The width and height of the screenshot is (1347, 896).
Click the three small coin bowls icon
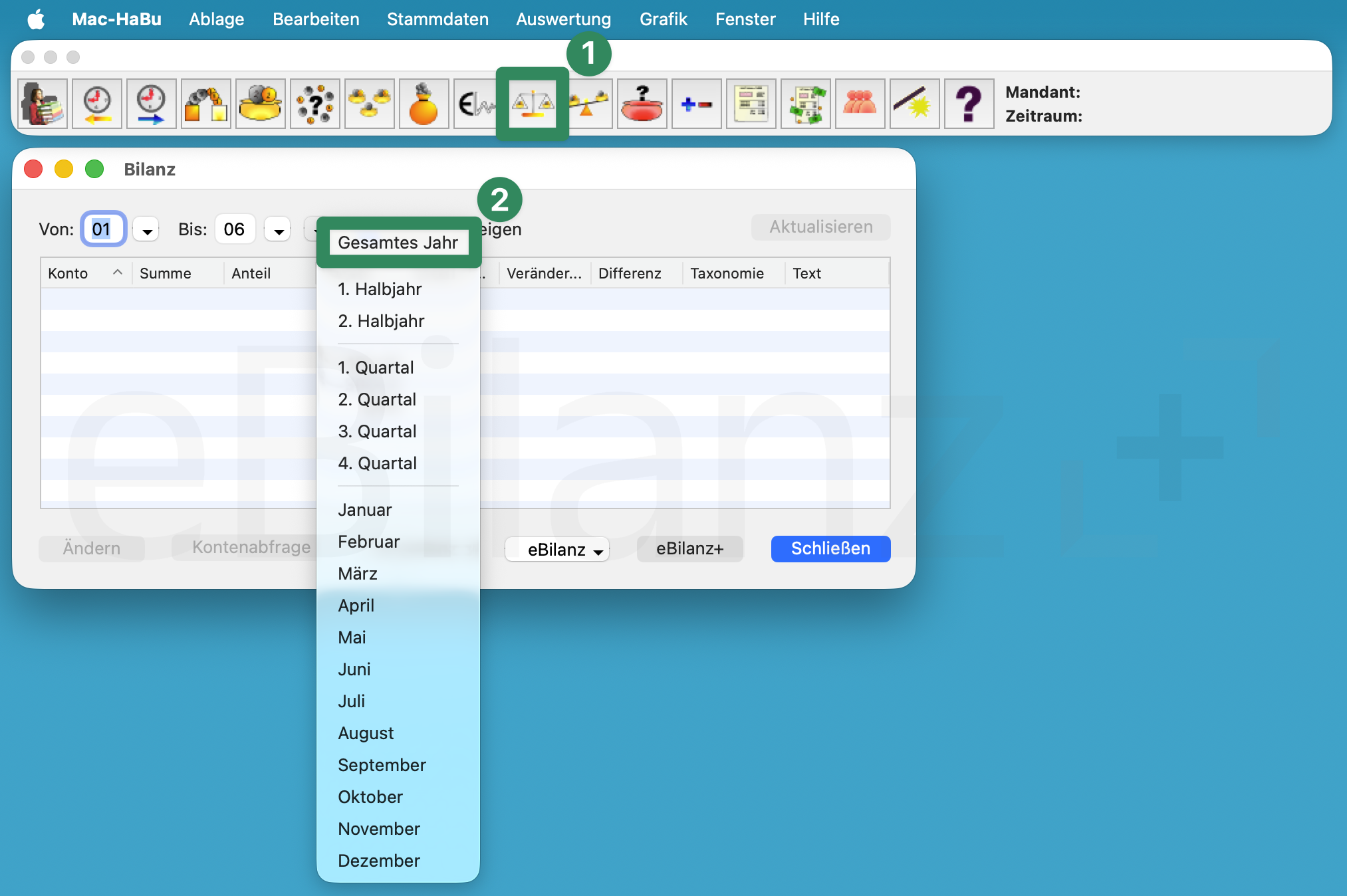click(370, 104)
